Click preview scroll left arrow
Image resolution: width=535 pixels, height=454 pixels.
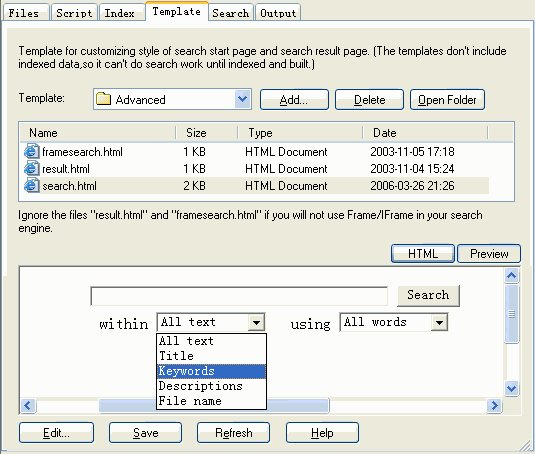coord(28,406)
